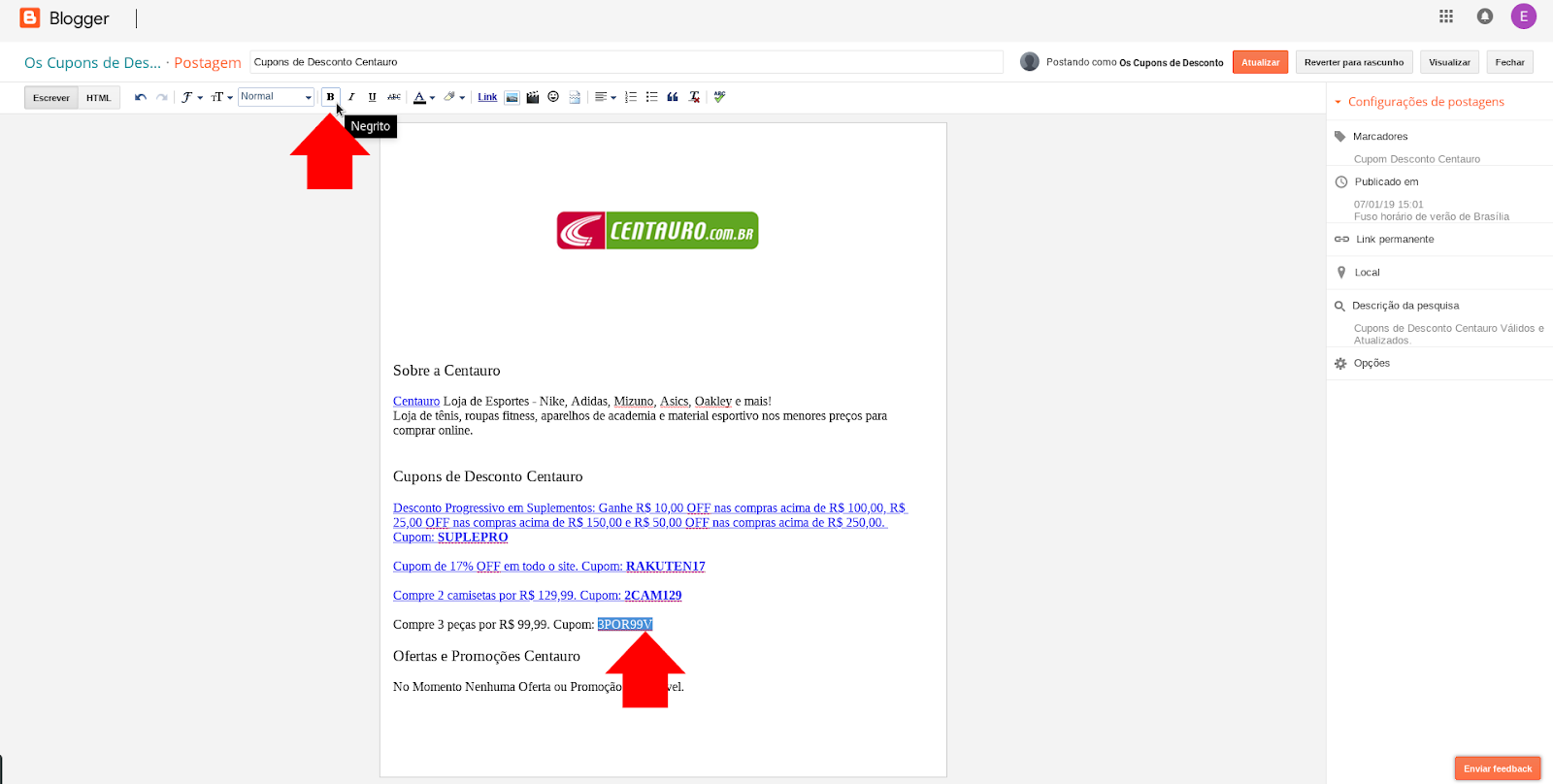This screenshot has width=1553, height=784.
Task: Click the Postagem breadcrumb label
Action: click(208, 62)
